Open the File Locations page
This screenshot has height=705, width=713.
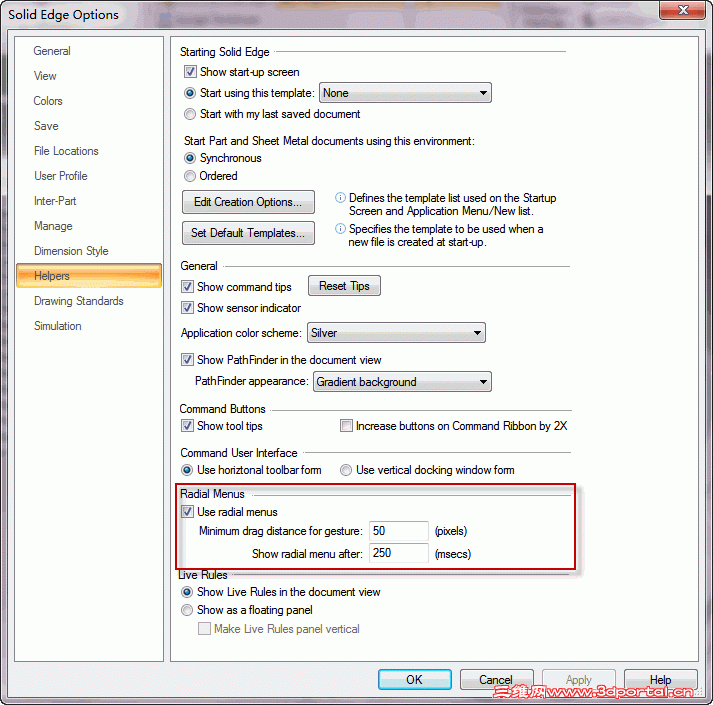point(66,151)
